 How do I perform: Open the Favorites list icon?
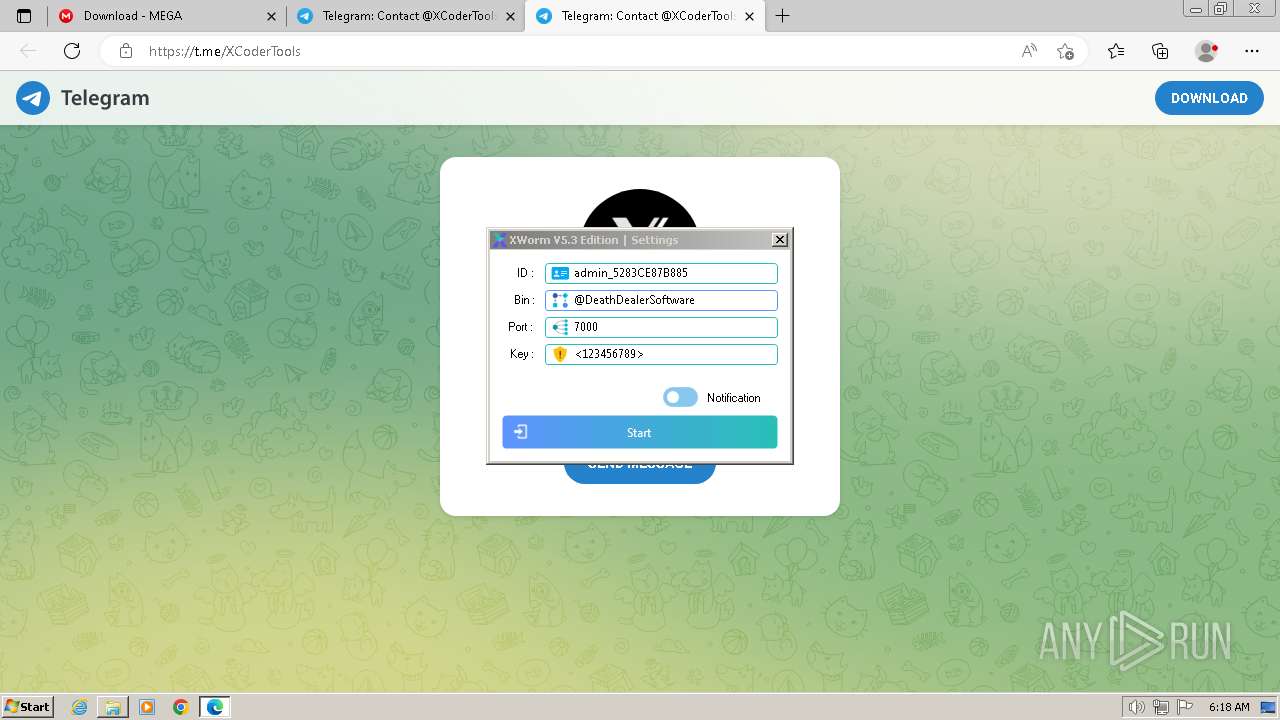1116,51
